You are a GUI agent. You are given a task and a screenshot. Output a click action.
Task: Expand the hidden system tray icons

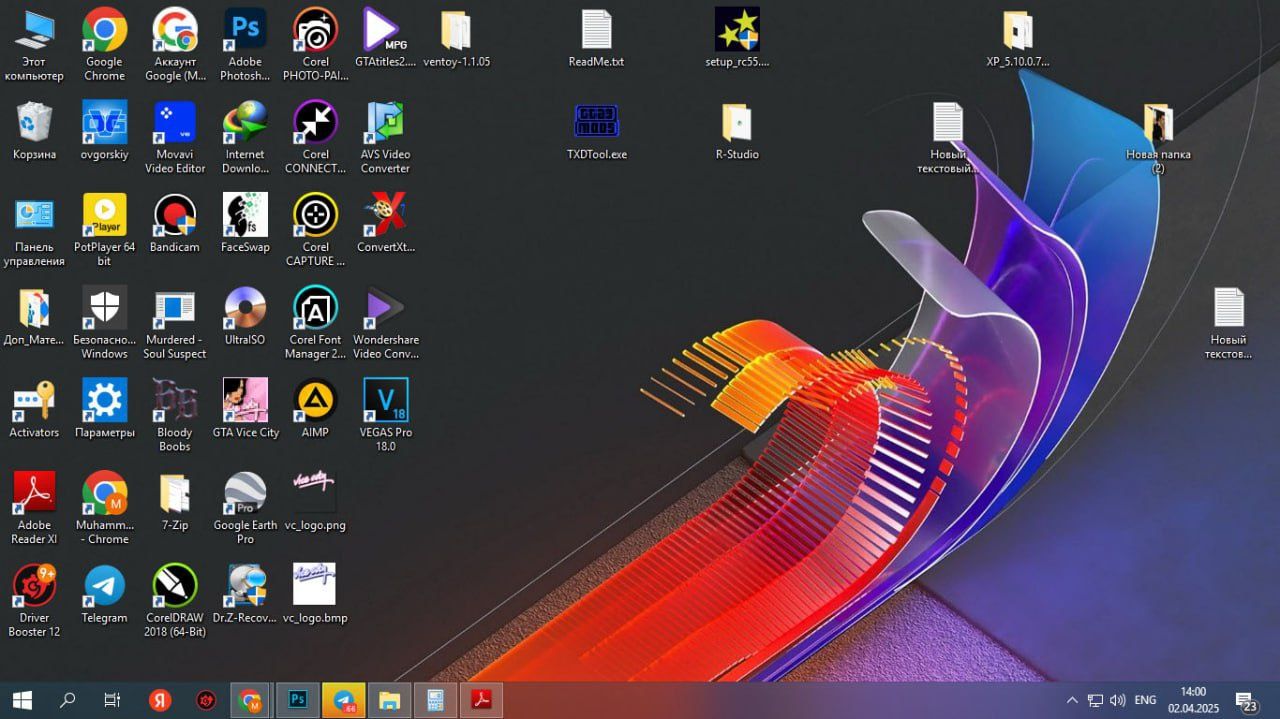pyautogui.click(x=1072, y=700)
